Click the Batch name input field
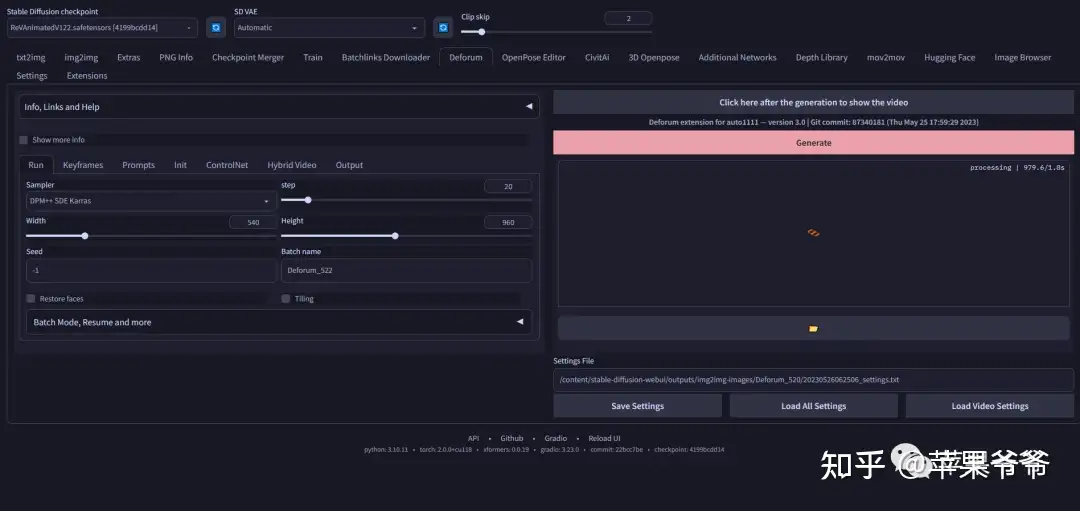1080x511 pixels. coord(406,271)
